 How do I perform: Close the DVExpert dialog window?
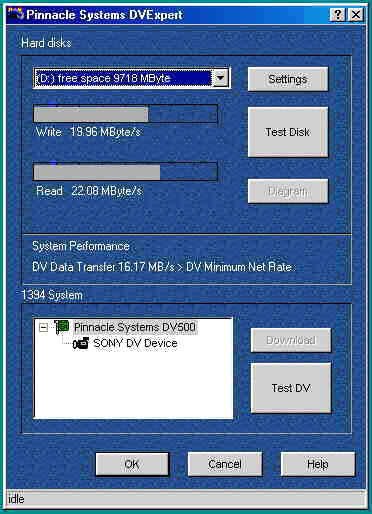pyautogui.click(x=356, y=15)
